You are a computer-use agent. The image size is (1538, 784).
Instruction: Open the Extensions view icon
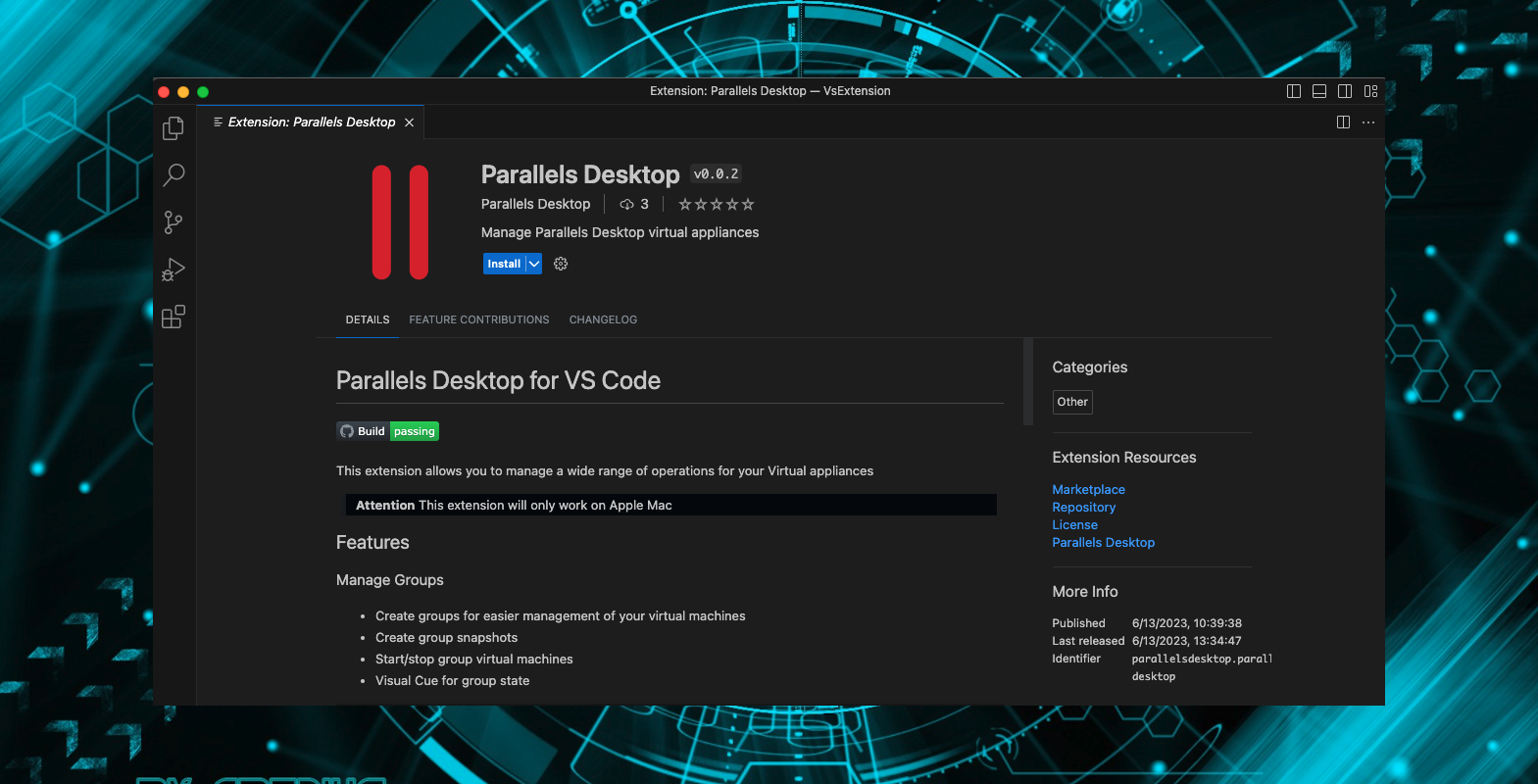pos(174,317)
